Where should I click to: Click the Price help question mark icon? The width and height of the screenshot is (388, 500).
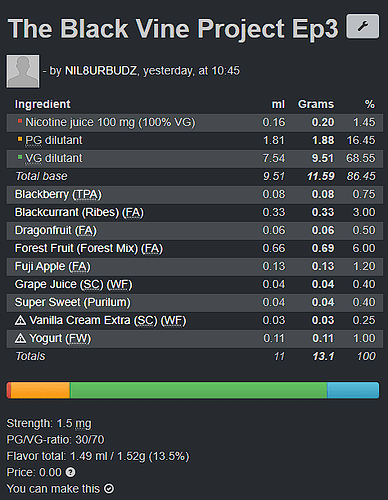tap(70, 472)
